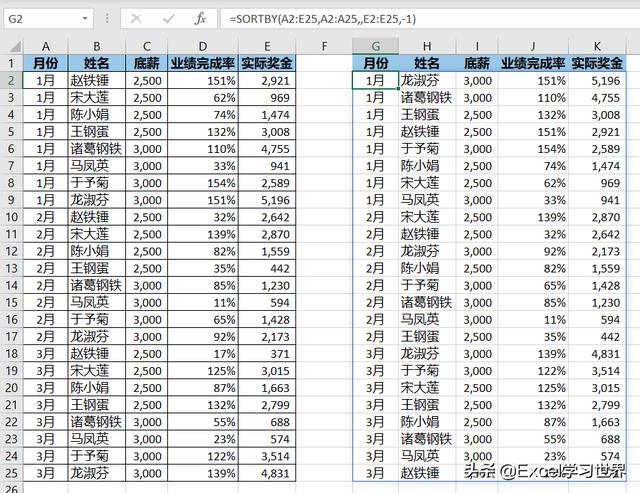
Task: Click header cell 业绩完成率 in column D
Action: [x=203, y=63]
